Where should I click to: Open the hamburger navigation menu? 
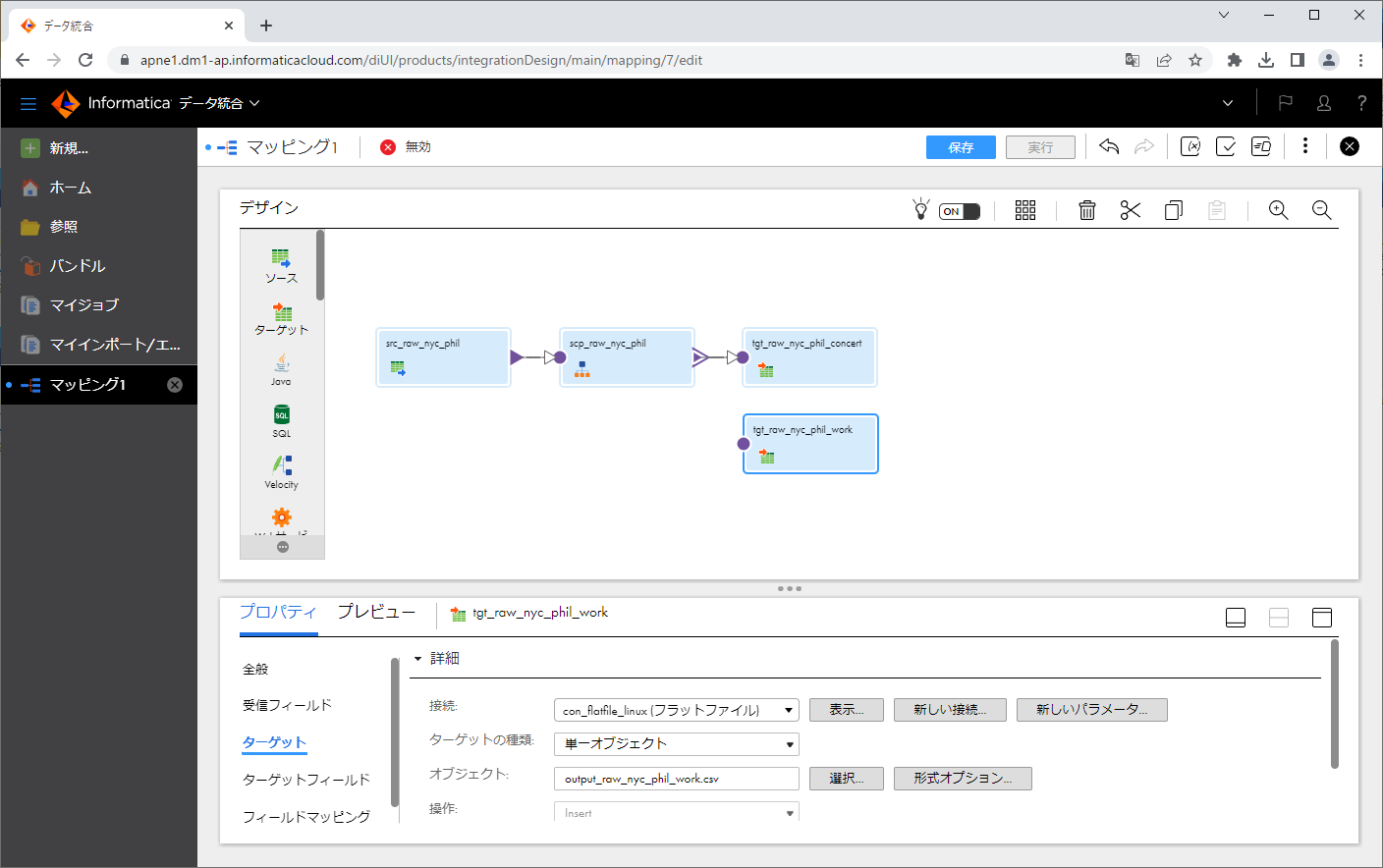[x=28, y=102]
